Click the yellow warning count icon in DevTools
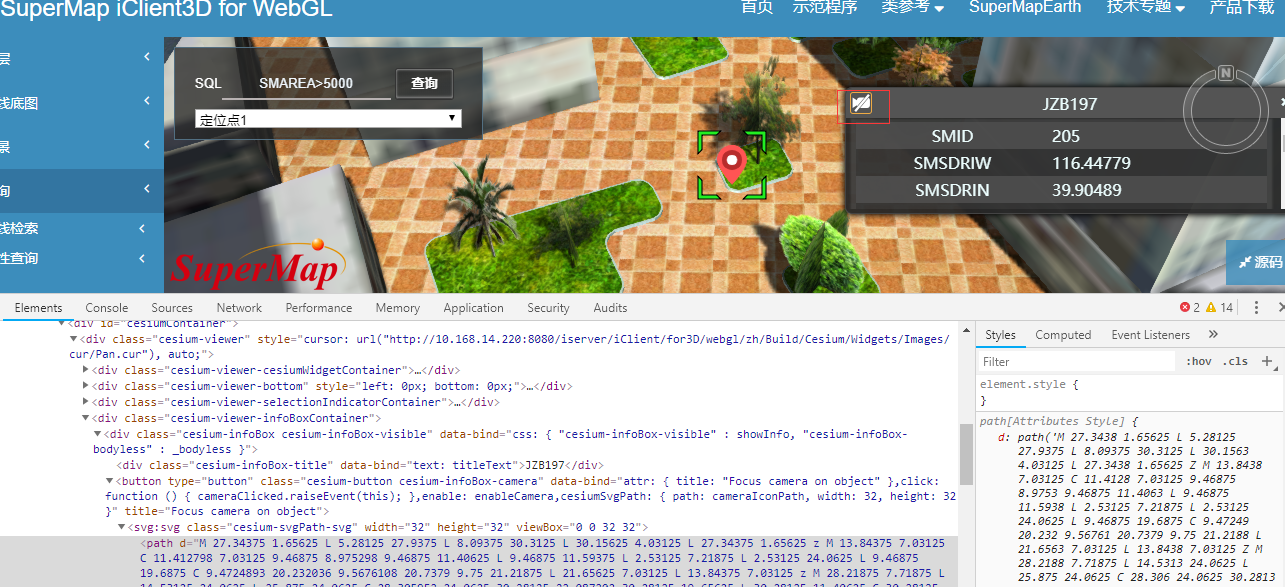 pos(1211,308)
